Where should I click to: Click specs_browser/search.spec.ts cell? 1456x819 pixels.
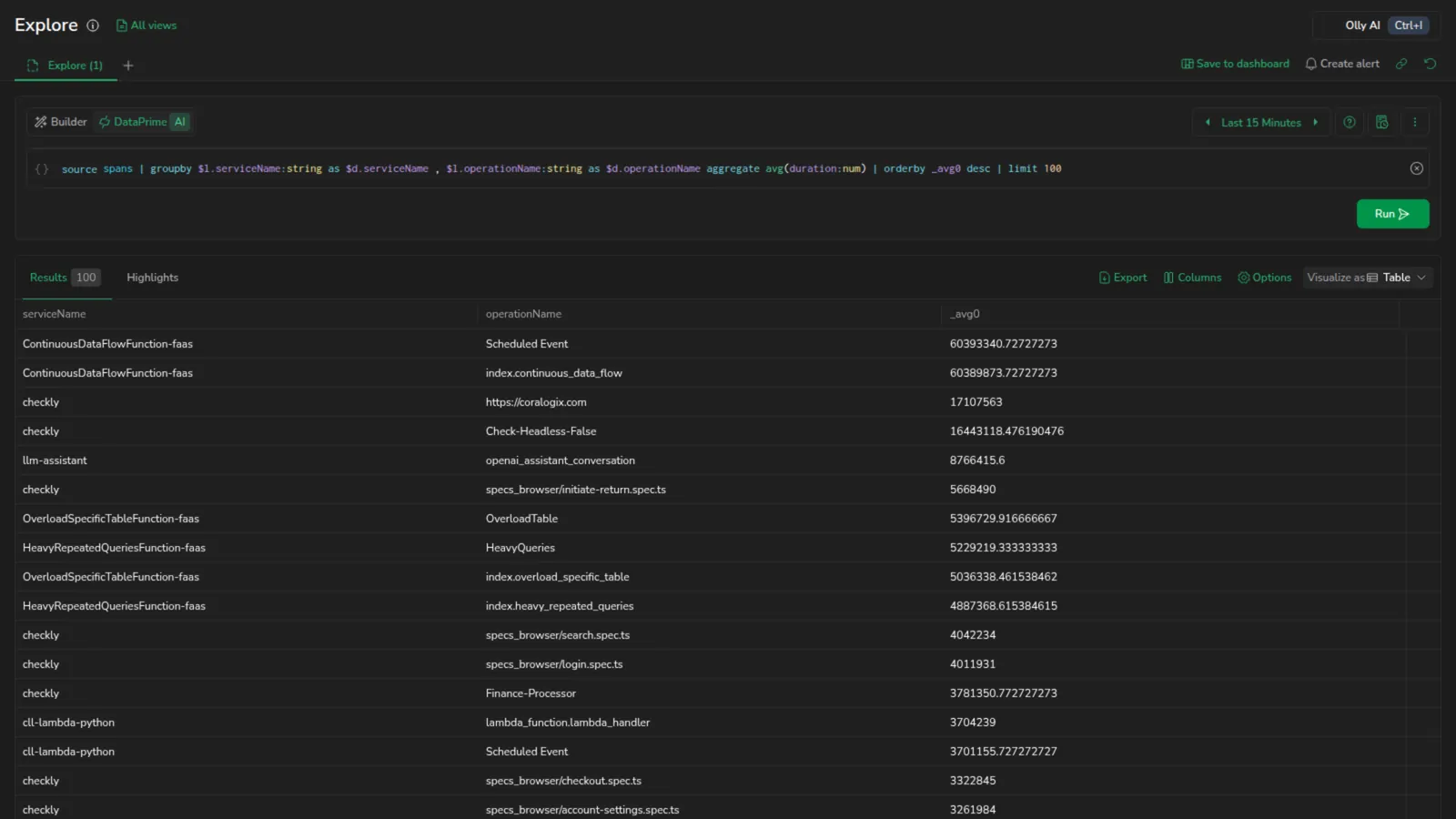557,635
